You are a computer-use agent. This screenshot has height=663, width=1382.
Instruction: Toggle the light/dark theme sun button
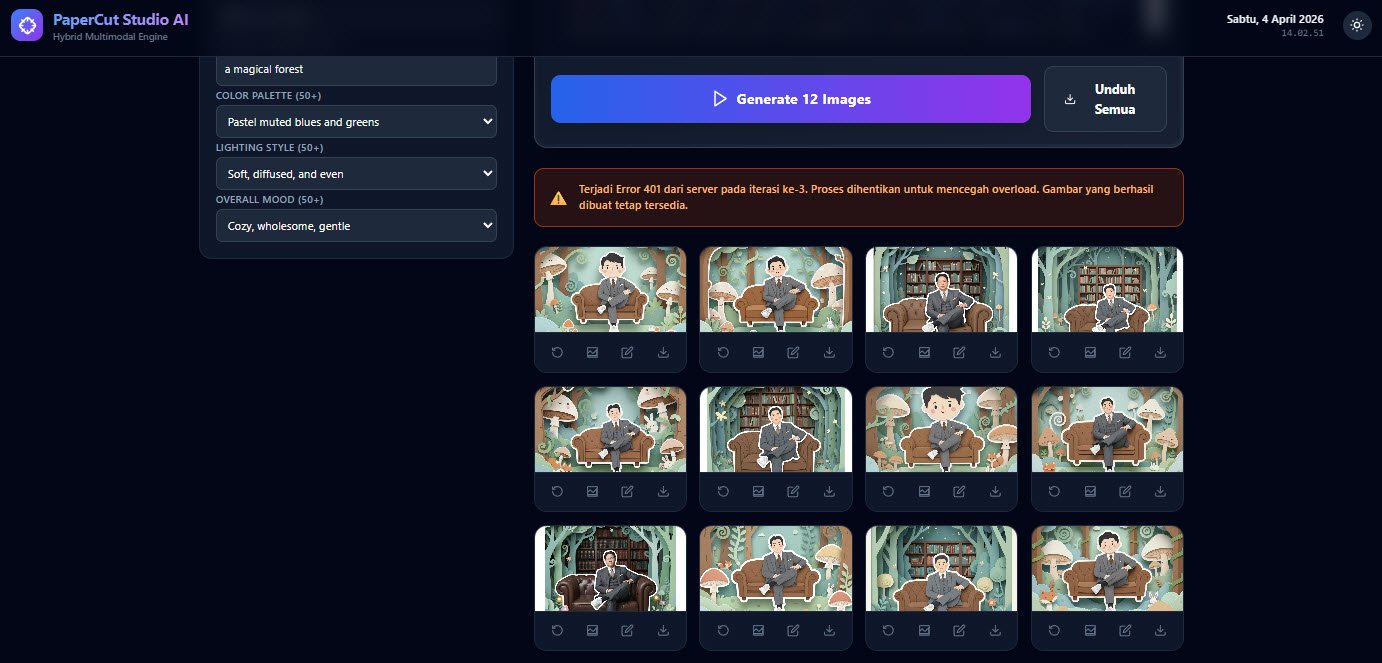coord(1357,25)
